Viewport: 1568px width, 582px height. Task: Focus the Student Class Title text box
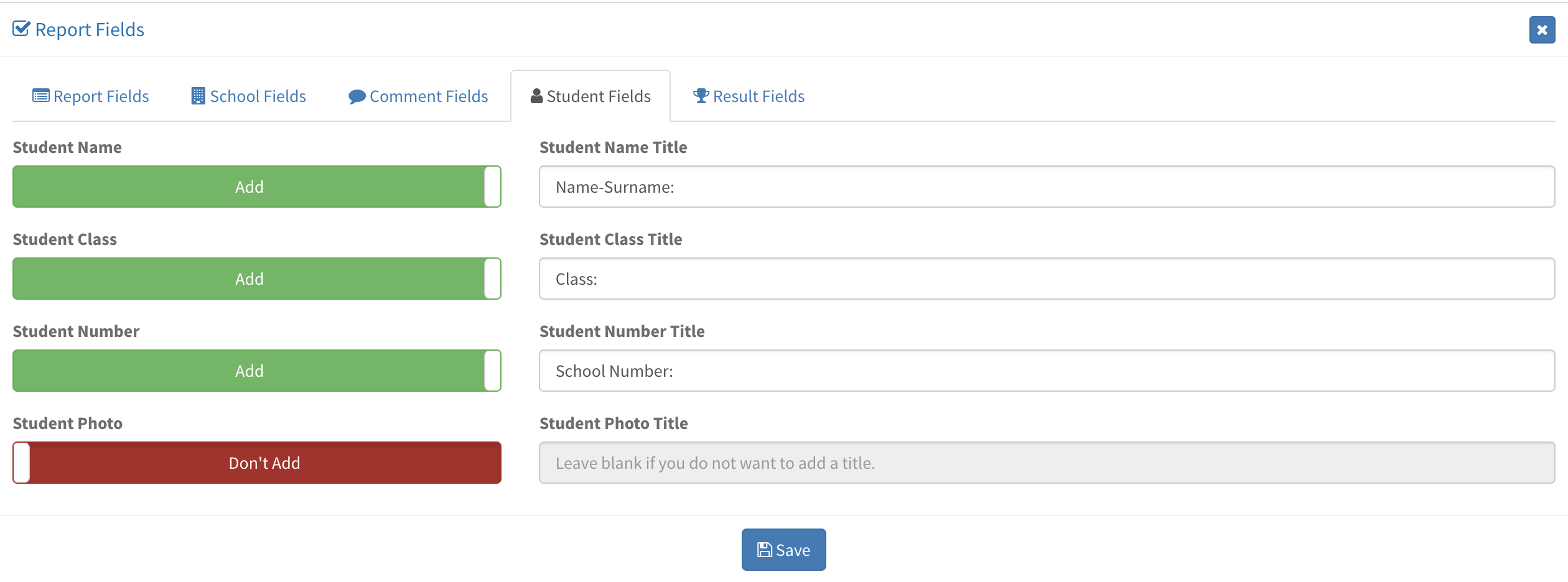coord(1047,279)
